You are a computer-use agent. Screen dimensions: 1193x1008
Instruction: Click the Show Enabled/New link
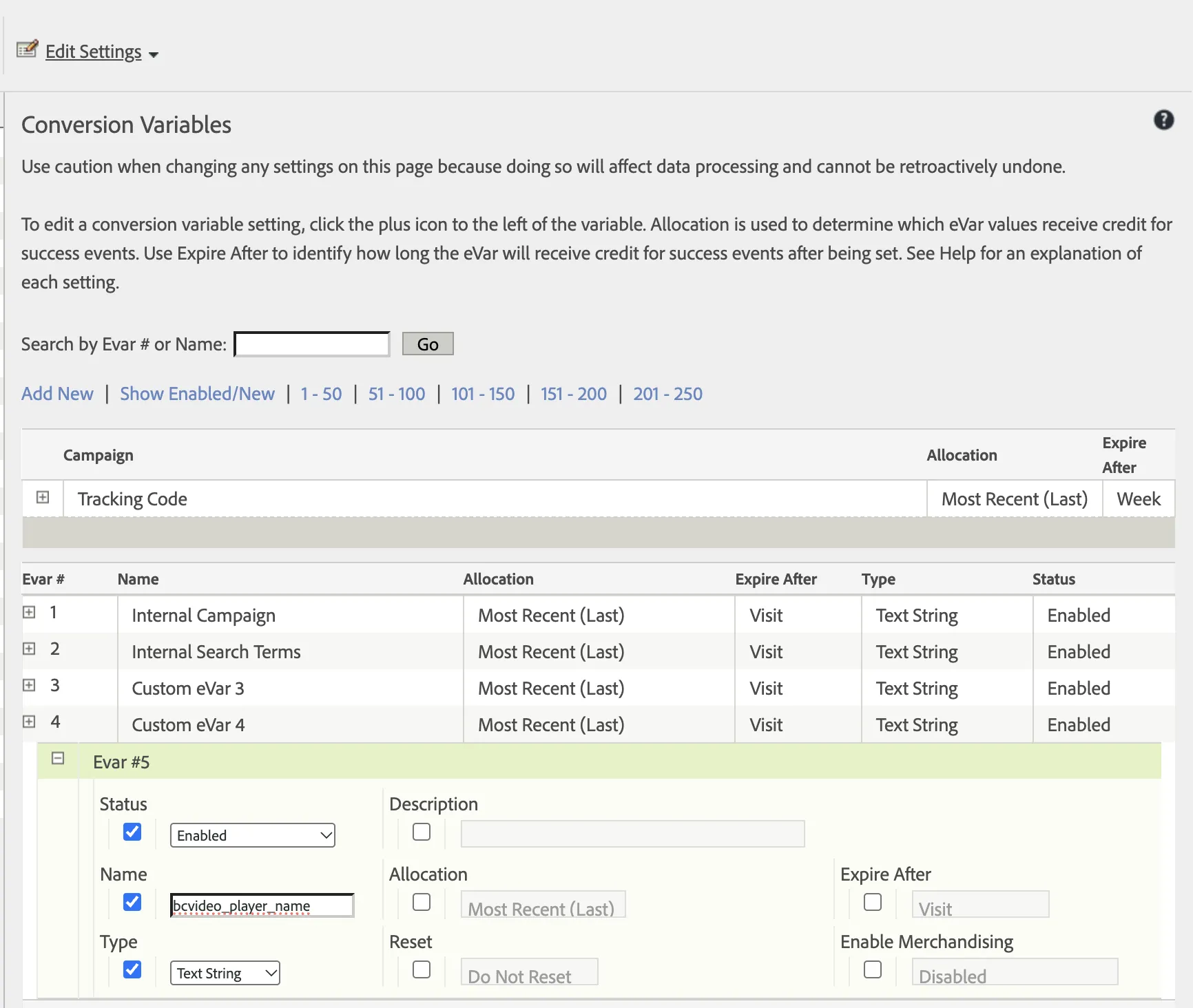[x=197, y=394]
